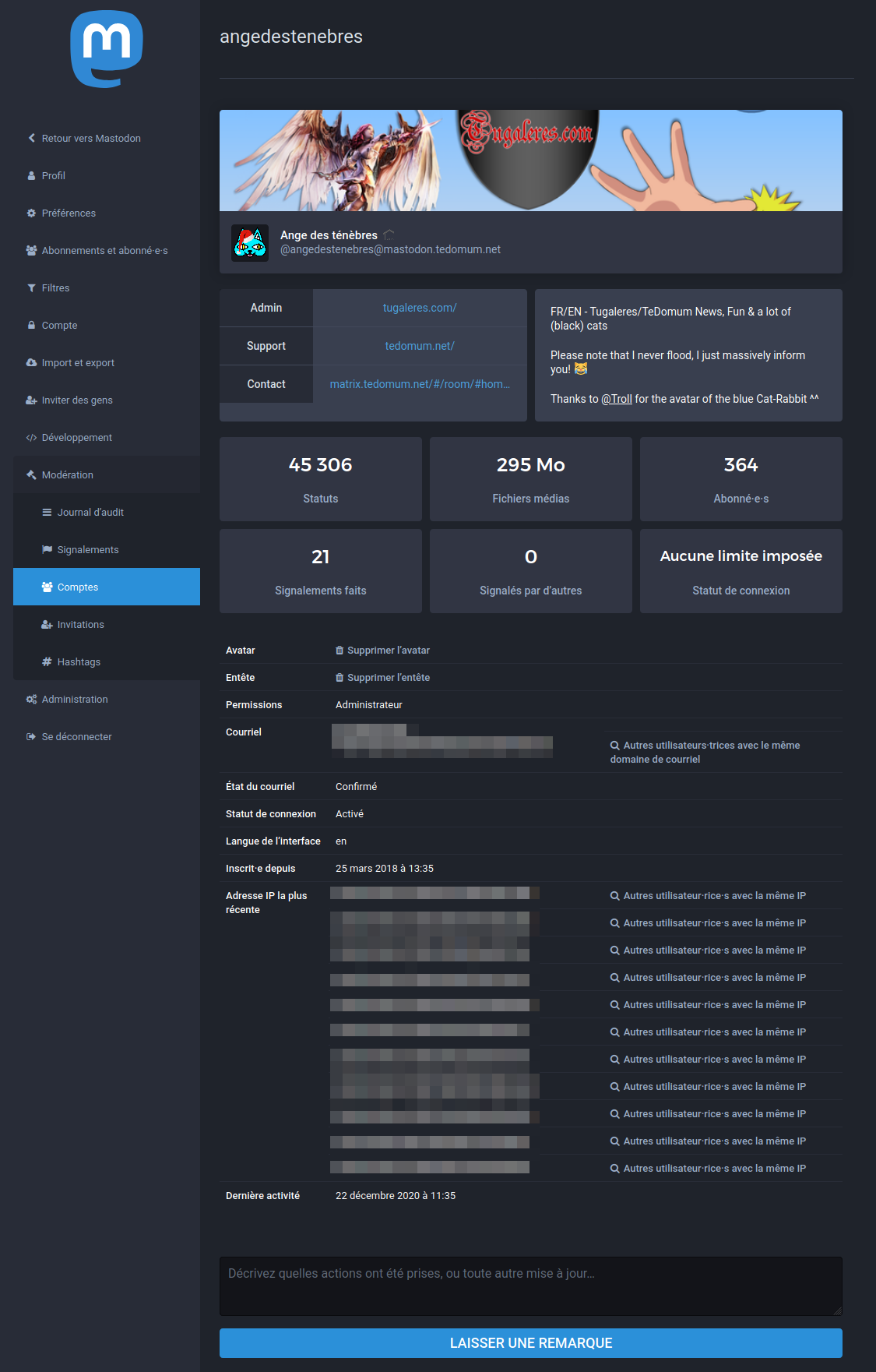Open Journal d'audit under Modération
Viewport: 876px width, 1372px height.
(90, 512)
